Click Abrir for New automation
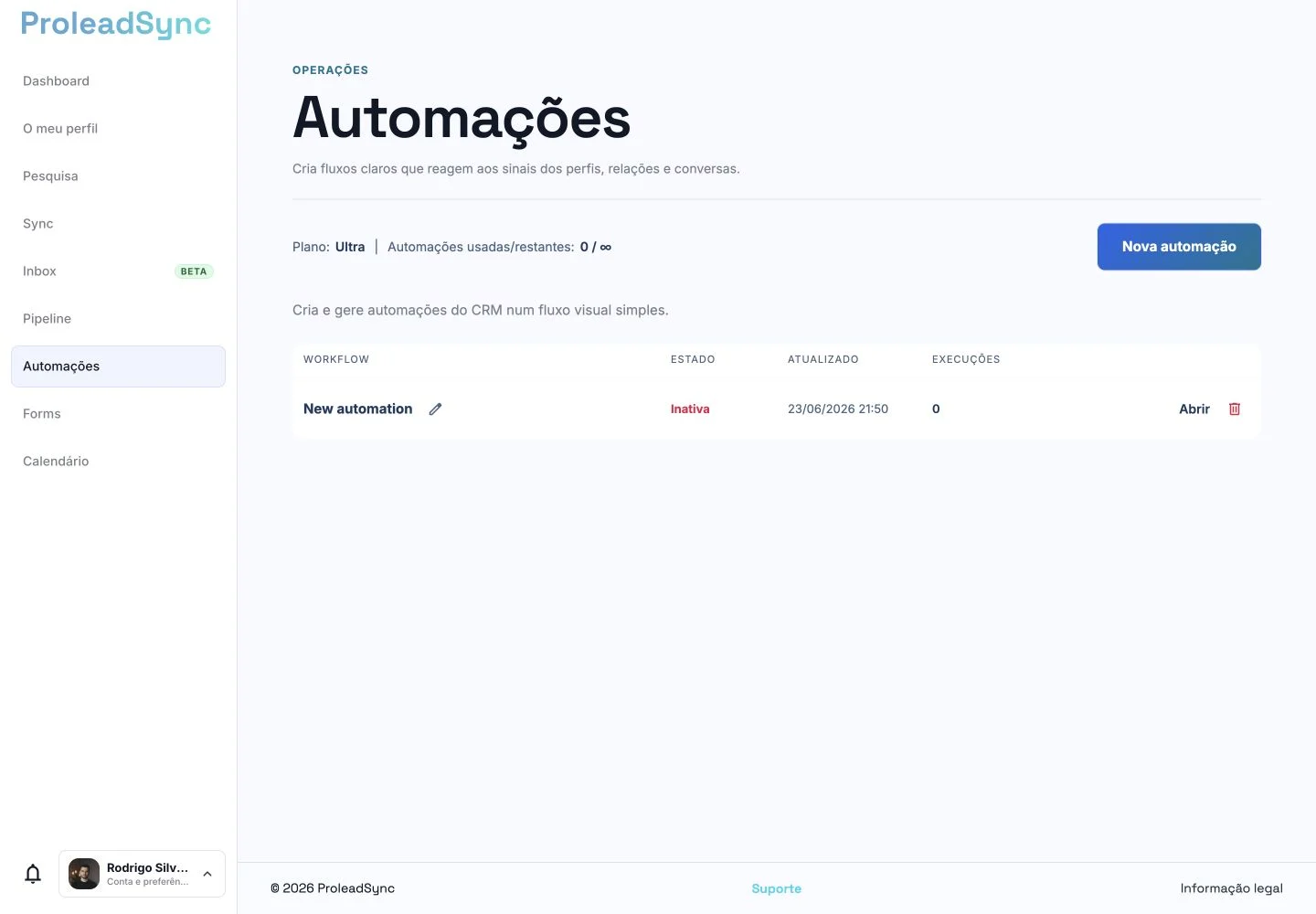The image size is (1316, 914). (1194, 409)
